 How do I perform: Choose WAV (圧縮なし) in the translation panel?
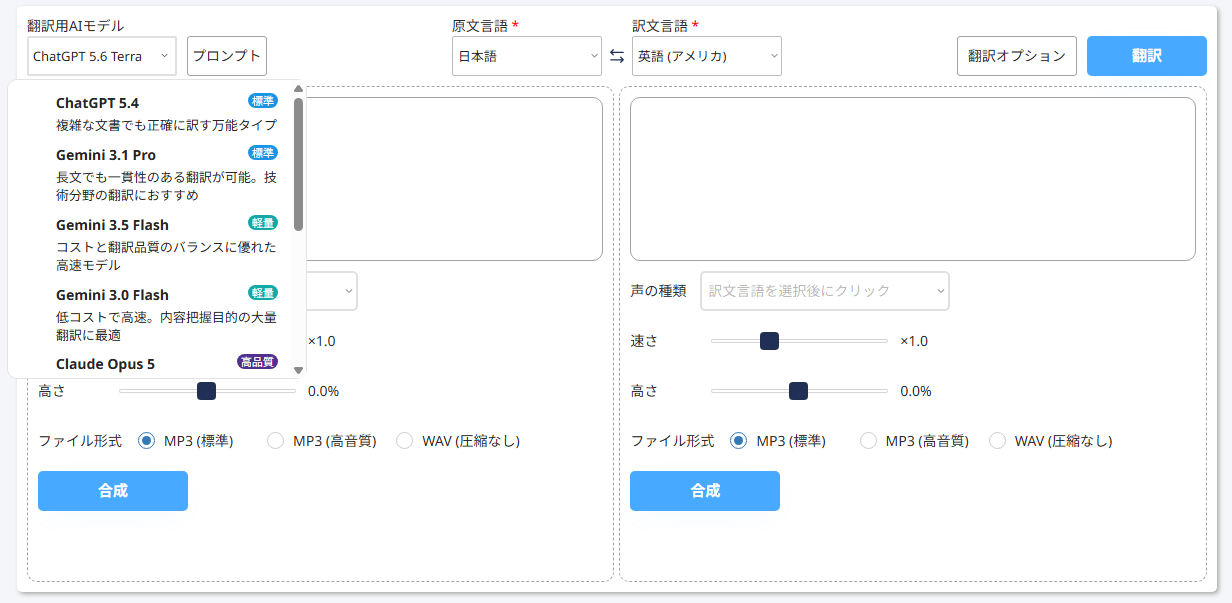[x=998, y=440]
